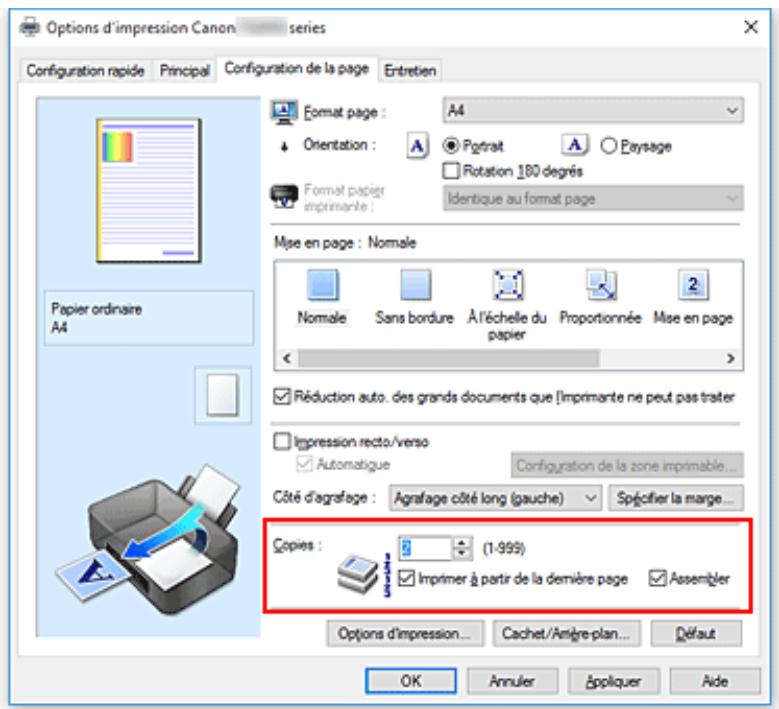Image resolution: width=779 pixels, height=709 pixels.
Task: Click the Copies number input field
Action: click(x=426, y=548)
